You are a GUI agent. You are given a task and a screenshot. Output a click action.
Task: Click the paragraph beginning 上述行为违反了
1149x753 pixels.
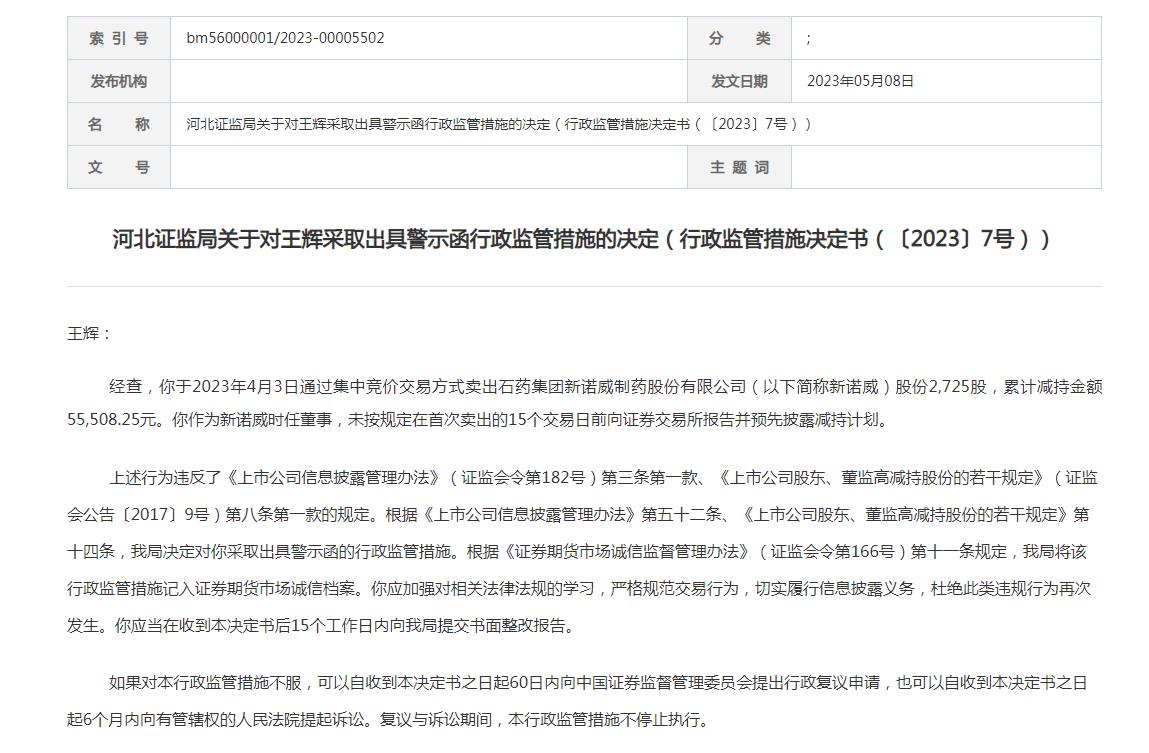click(583, 552)
